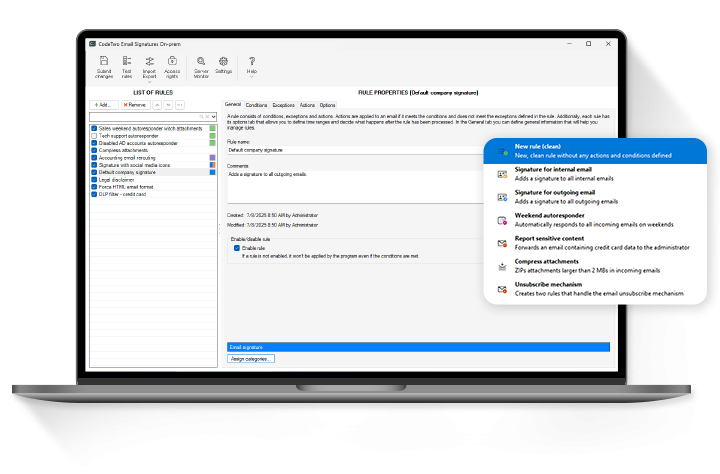The height and width of the screenshot is (474, 720).
Task: Click the CodeTwo app icon in title bar
Action: coord(93,44)
